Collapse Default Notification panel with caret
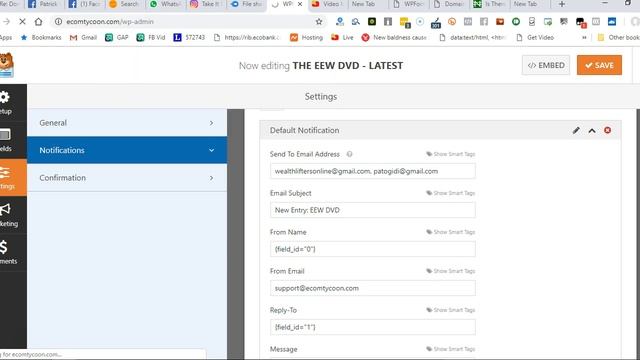640x360 pixels. 592,131
